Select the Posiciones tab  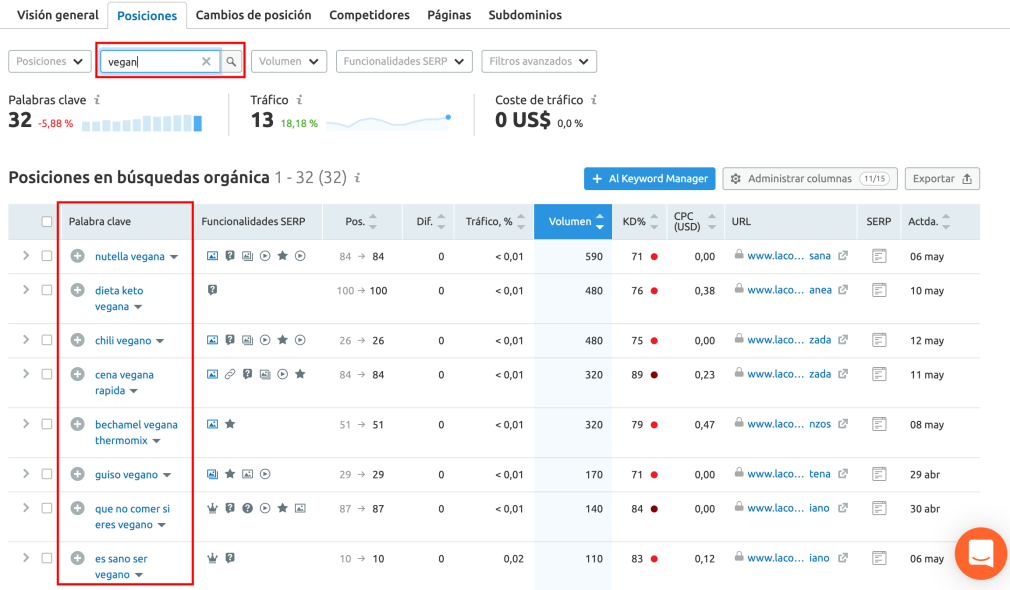click(147, 15)
